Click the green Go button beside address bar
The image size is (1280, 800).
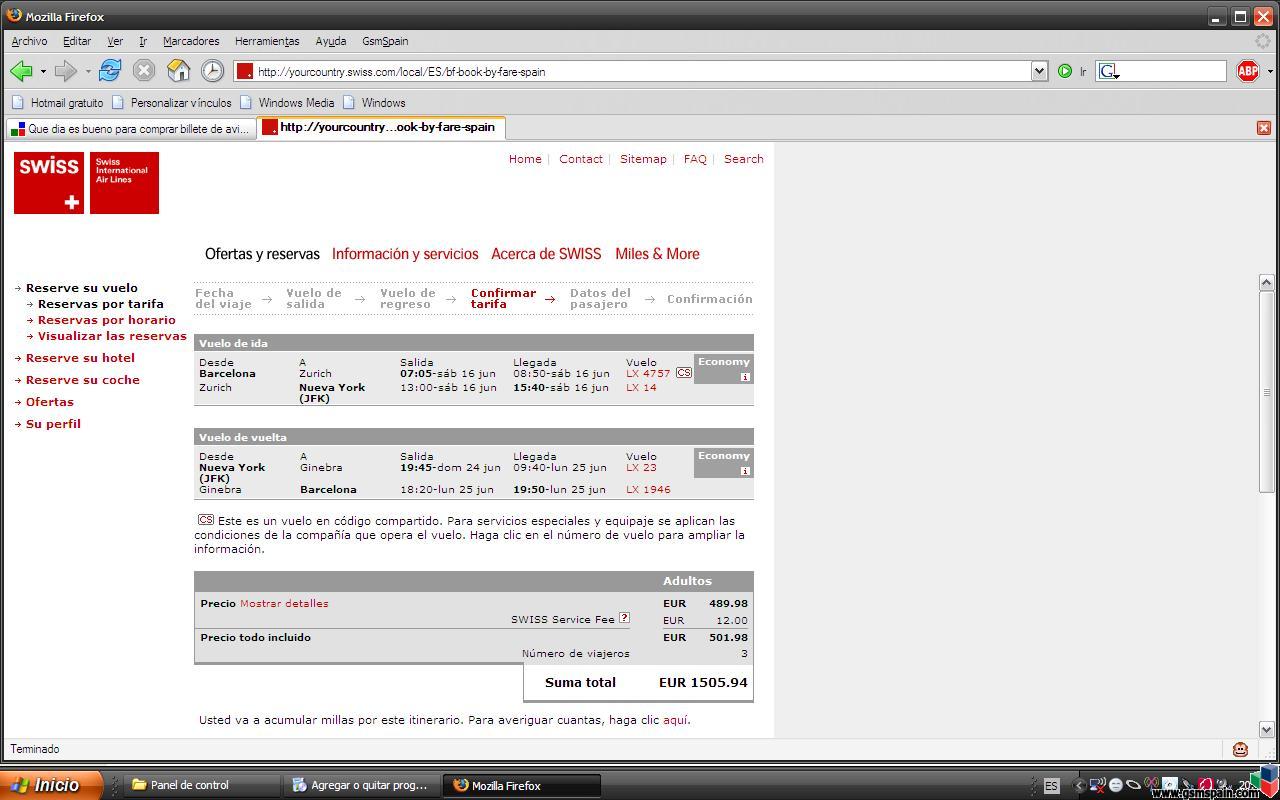point(1065,71)
